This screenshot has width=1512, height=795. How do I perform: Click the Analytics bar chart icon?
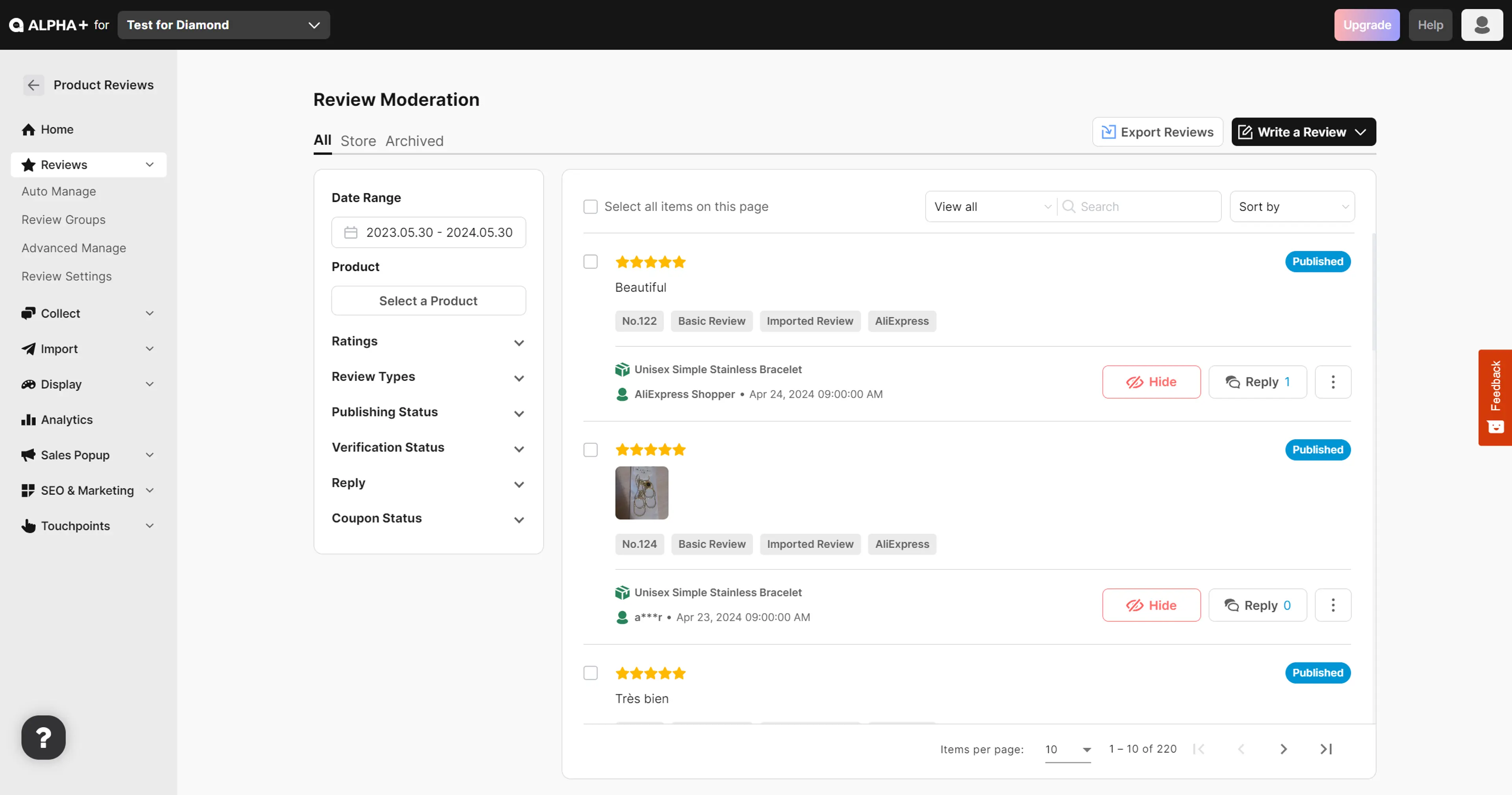click(x=28, y=420)
